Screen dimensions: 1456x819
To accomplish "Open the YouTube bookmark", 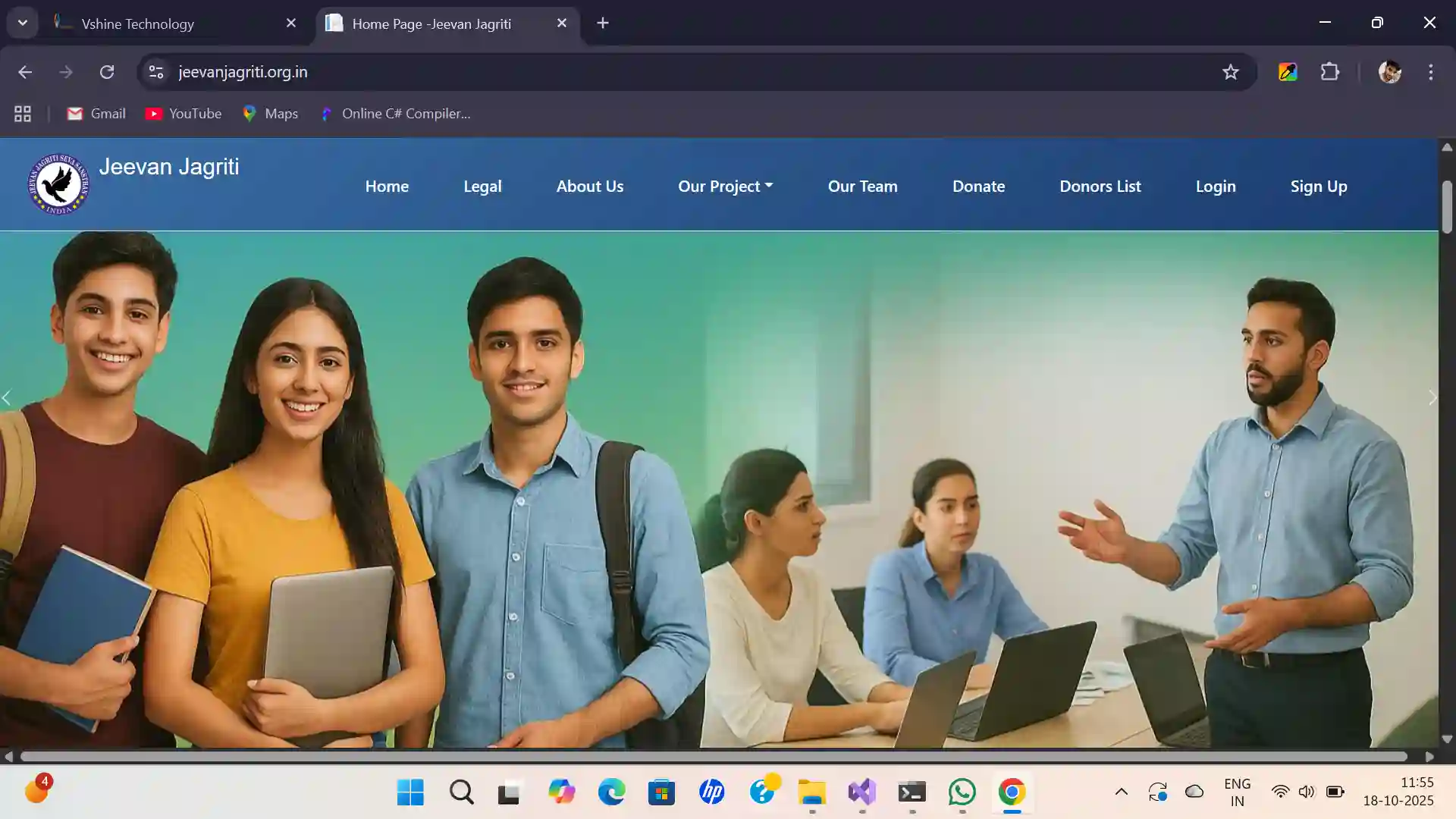I will [x=184, y=114].
